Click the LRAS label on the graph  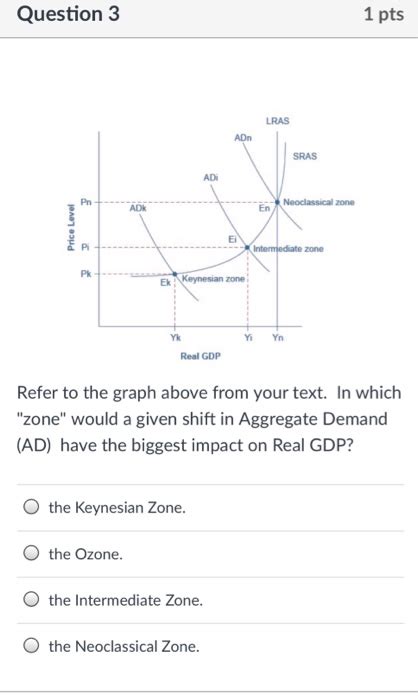pos(277,121)
